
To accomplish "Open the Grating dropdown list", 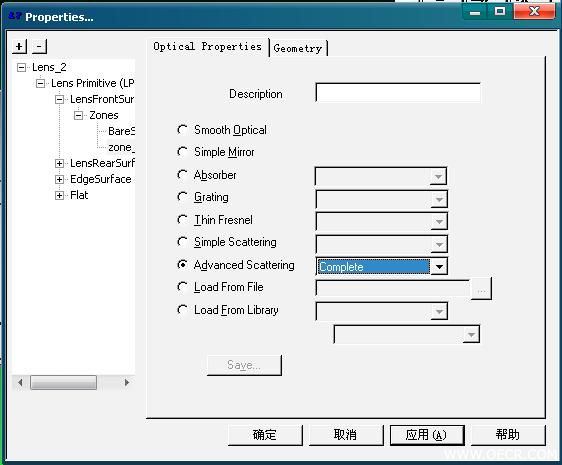I will pyautogui.click(x=439, y=199).
